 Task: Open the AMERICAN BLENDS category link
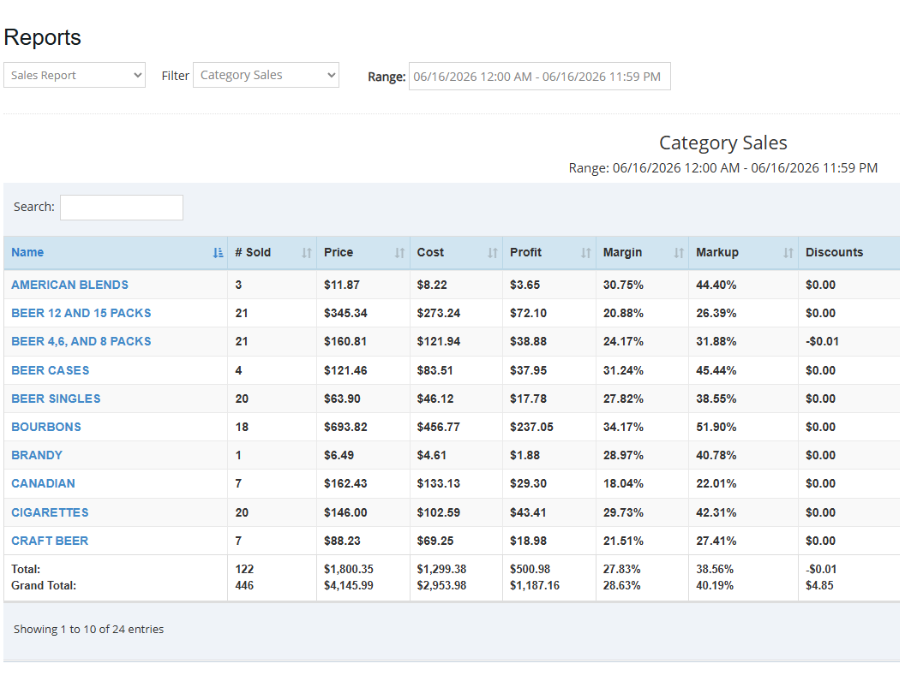(x=70, y=285)
